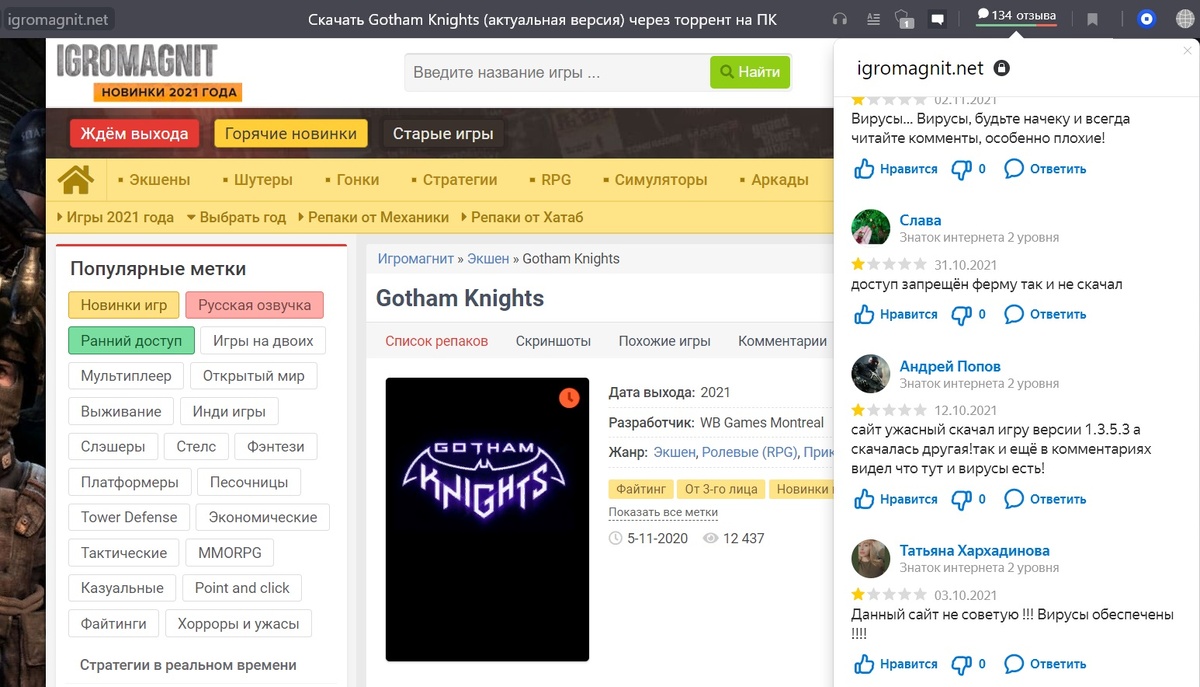The height and width of the screenshot is (687, 1200).
Task: Open reader mode text icon
Action: (874, 19)
